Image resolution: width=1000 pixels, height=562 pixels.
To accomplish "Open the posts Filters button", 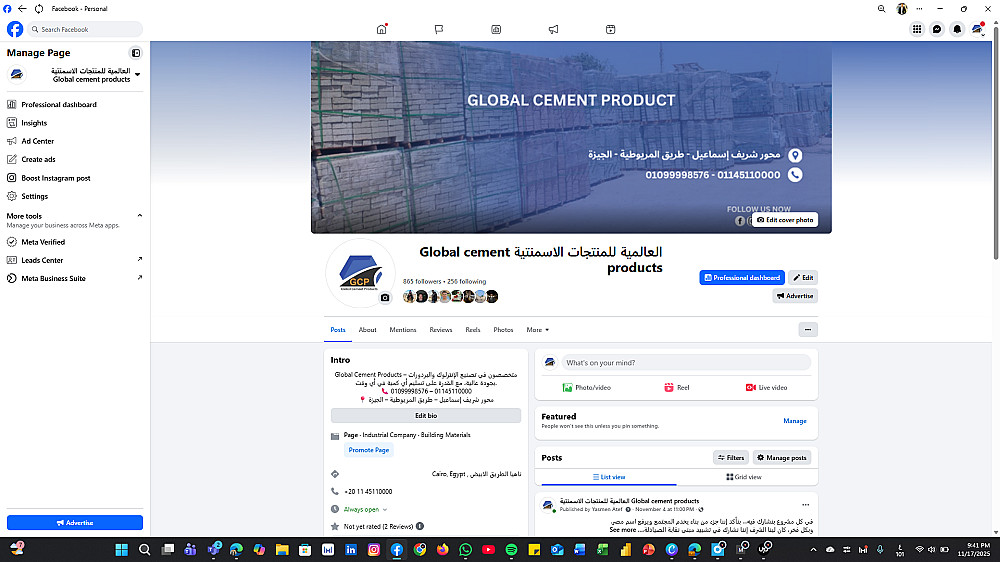I will [731, 458].
